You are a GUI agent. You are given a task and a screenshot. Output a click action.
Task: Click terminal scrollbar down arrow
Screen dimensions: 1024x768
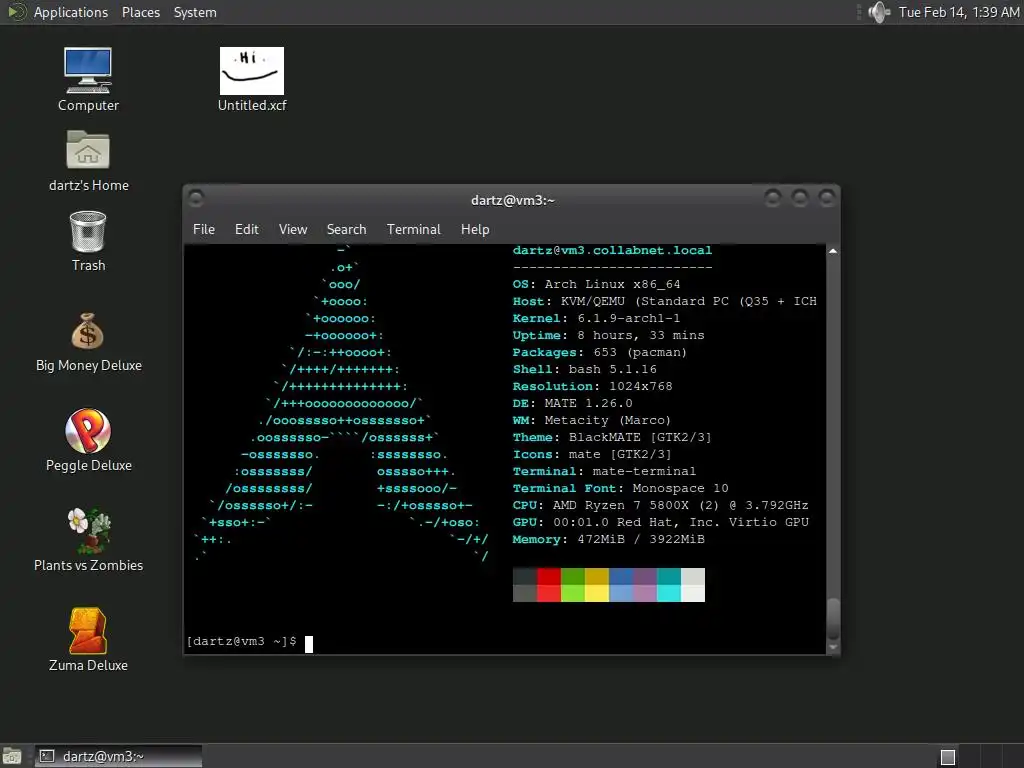(x=833, y=647)
